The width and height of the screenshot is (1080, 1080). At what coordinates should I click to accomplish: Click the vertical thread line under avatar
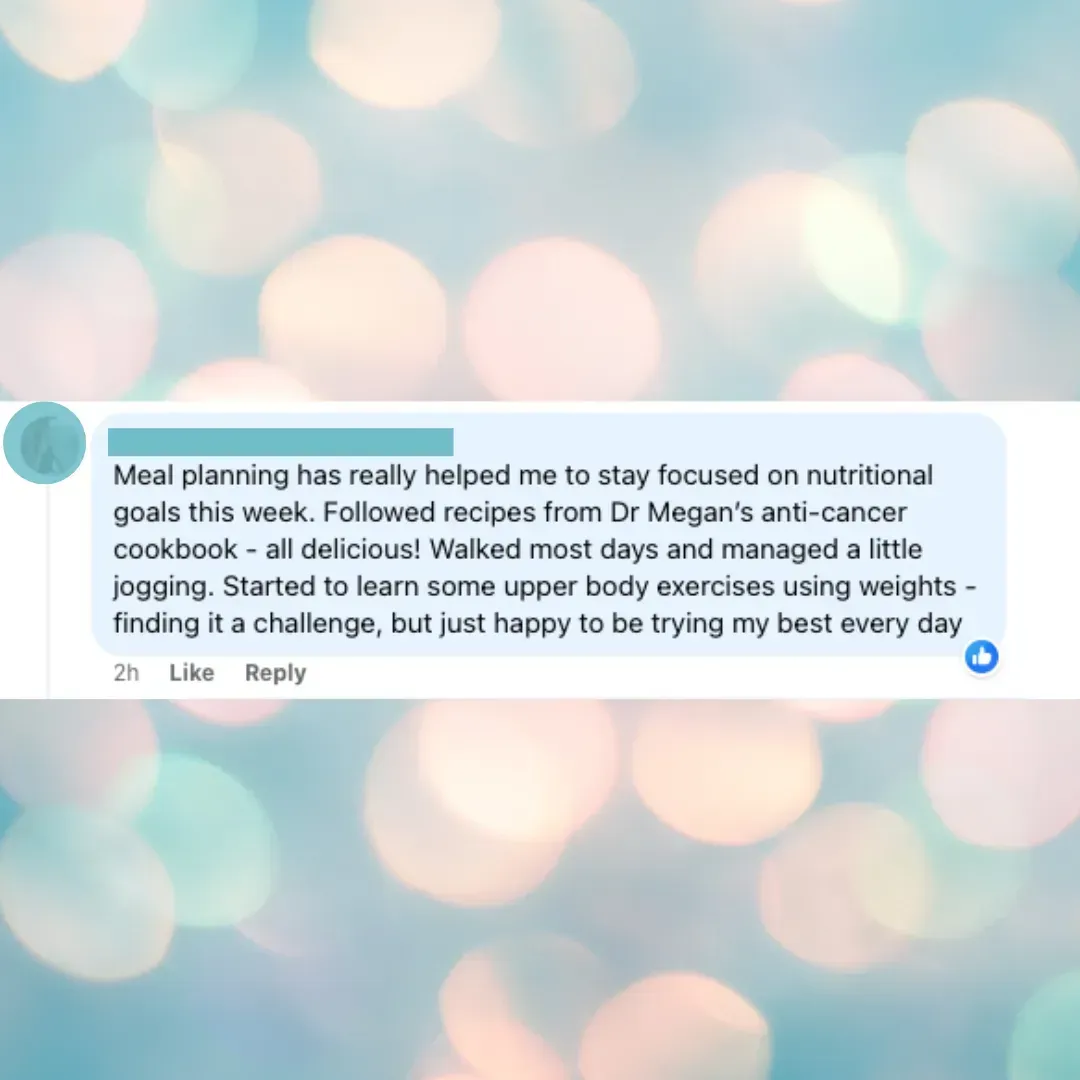coord(48,591)
